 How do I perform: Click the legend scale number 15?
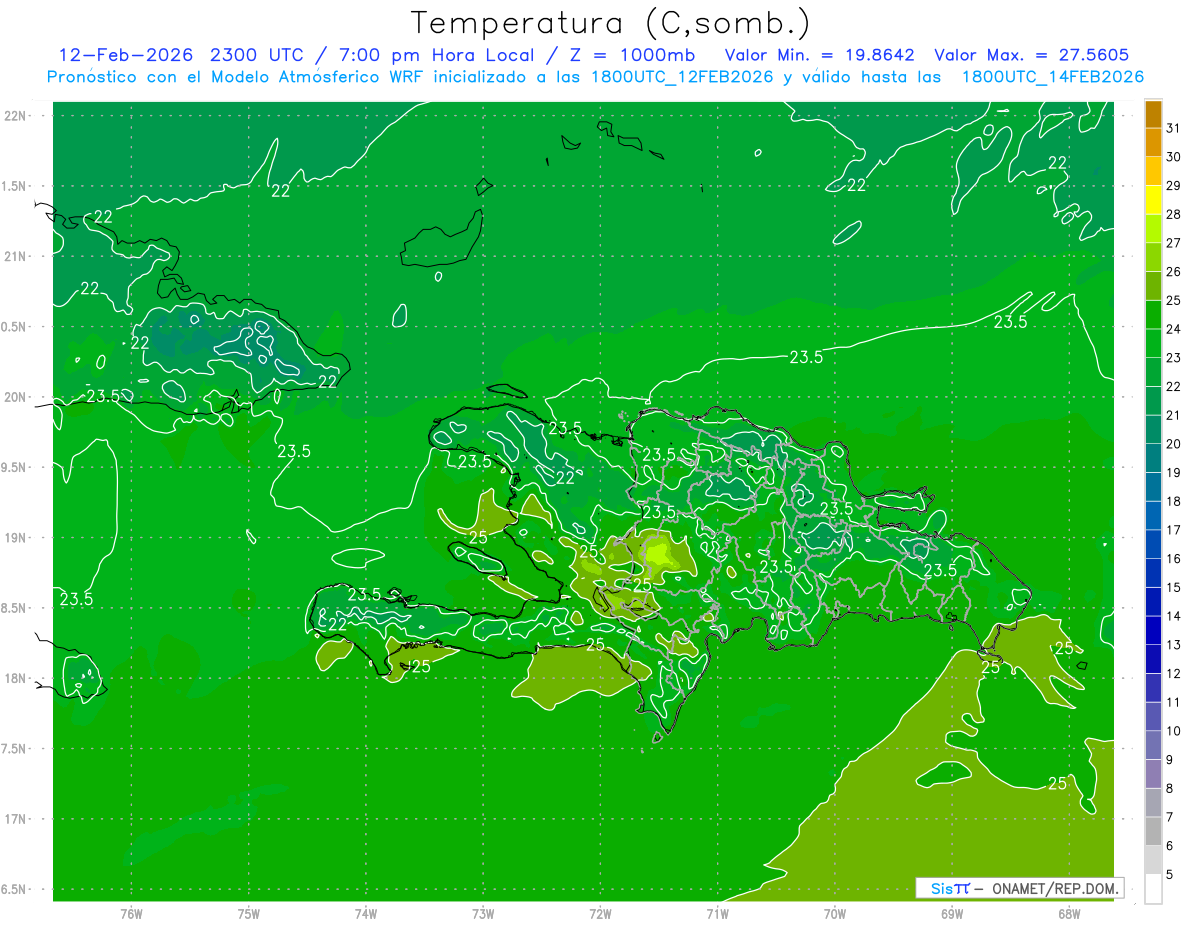1174,588
